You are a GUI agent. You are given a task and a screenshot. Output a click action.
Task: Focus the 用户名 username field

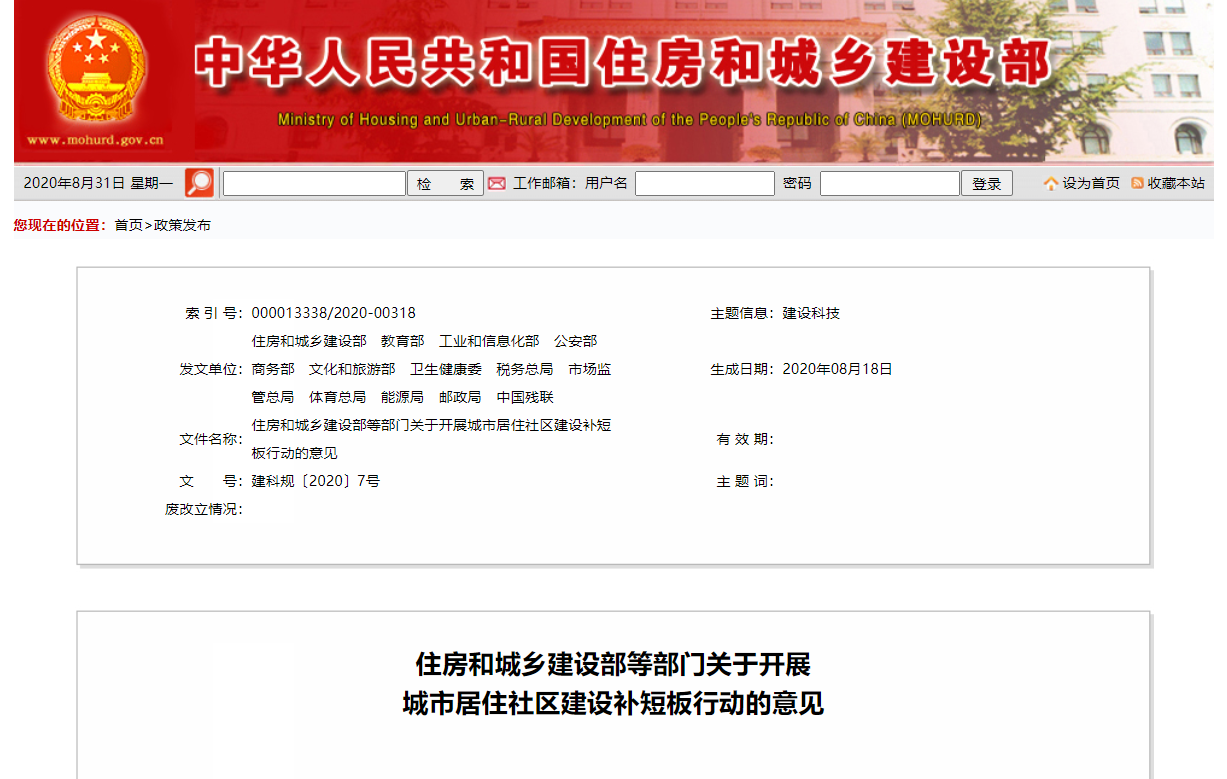point(705,184)
